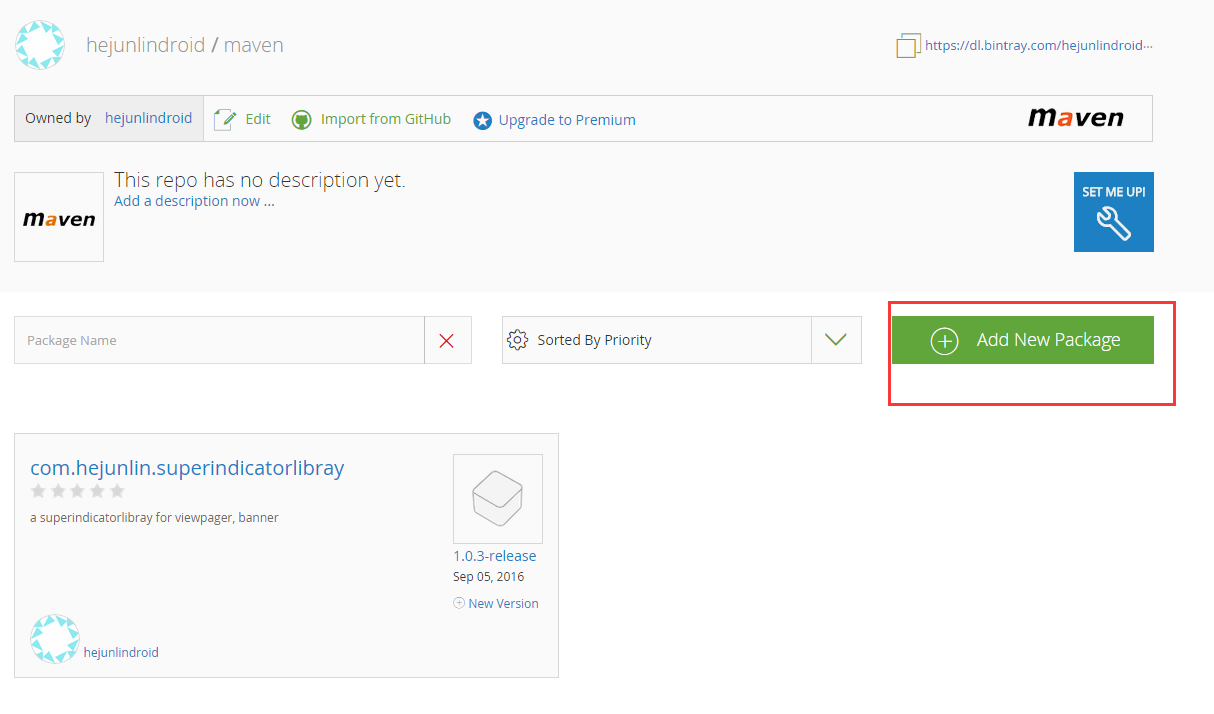
Task: Clear the package name with red X
Action: pyautogui.click(x=447, y=340)
